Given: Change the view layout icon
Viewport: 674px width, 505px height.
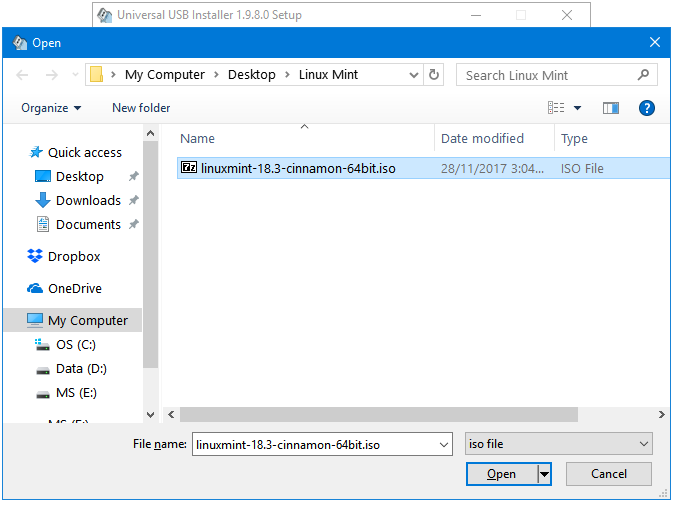Looking at the screenshot, I should point(556,108).
